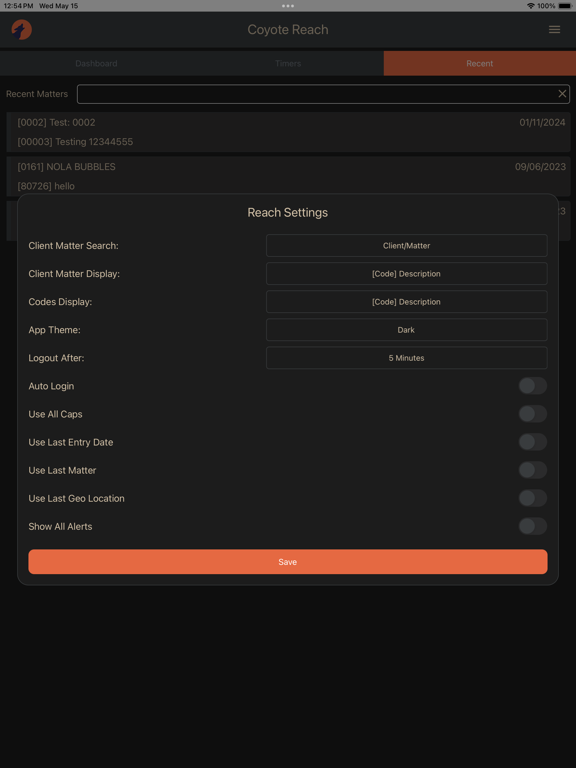Viewport: 576px width, 768px height.
Task: Select the App Theme dropdown showing Dark
Action: coord(407,330)
